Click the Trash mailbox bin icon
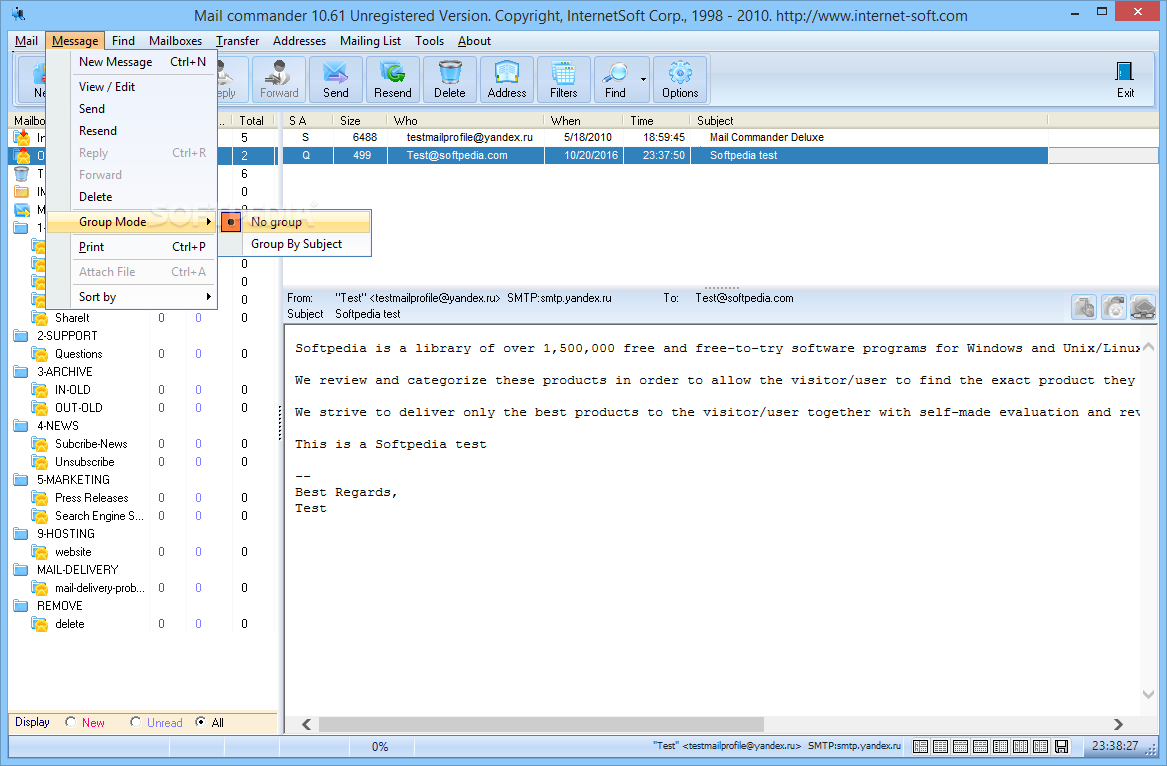1167x766 pixels. (22, 173)
